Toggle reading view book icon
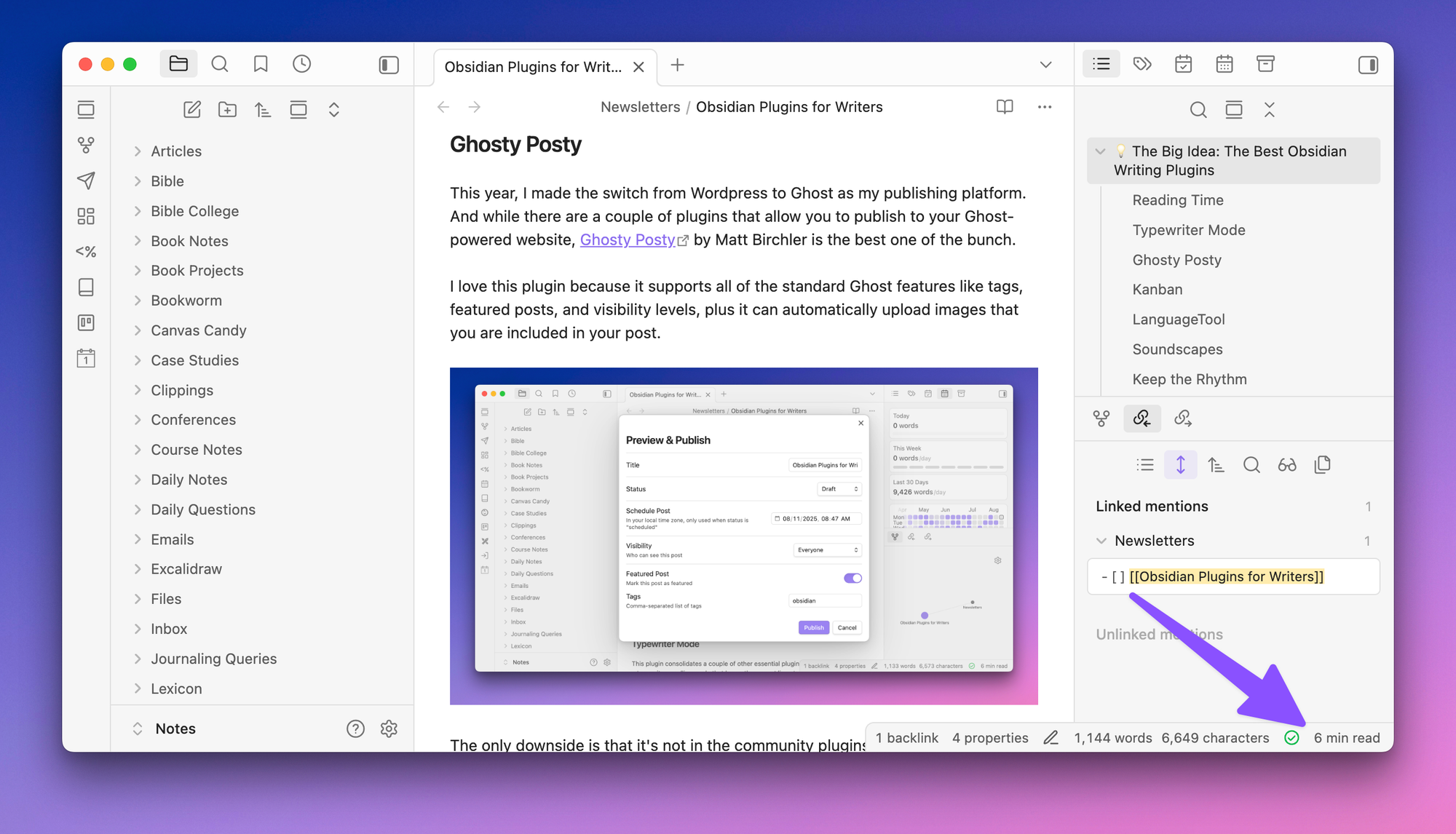The width and height of the screenshot is (1456, 834). [1005, 107]
